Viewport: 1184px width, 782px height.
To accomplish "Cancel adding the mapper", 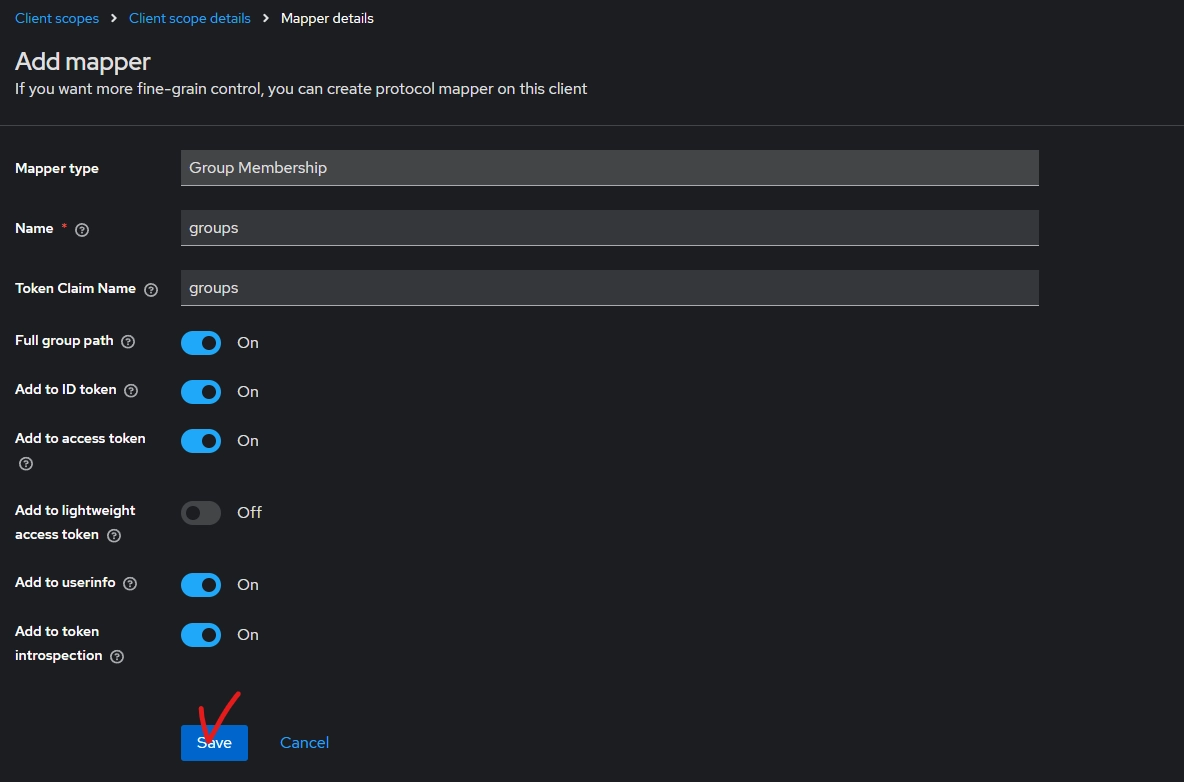I will tap(304, 743).
